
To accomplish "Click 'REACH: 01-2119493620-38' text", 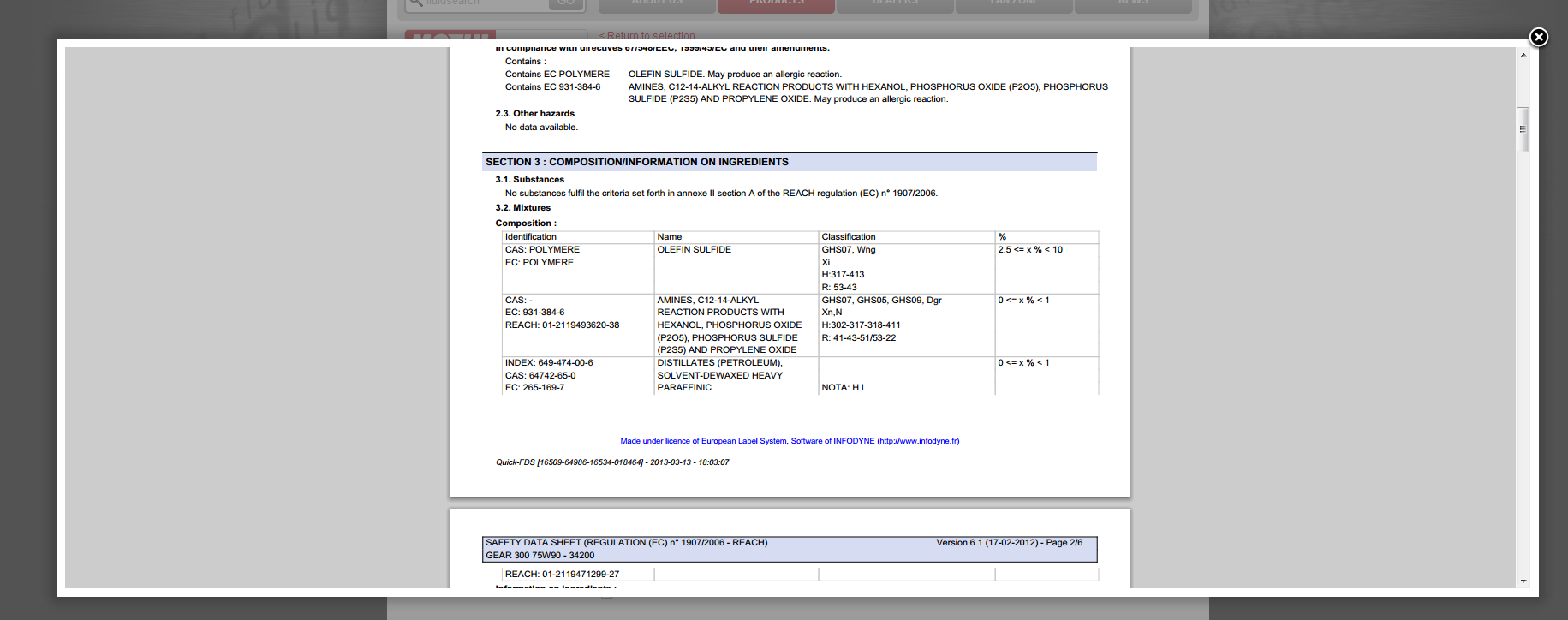I will point(562,325).
